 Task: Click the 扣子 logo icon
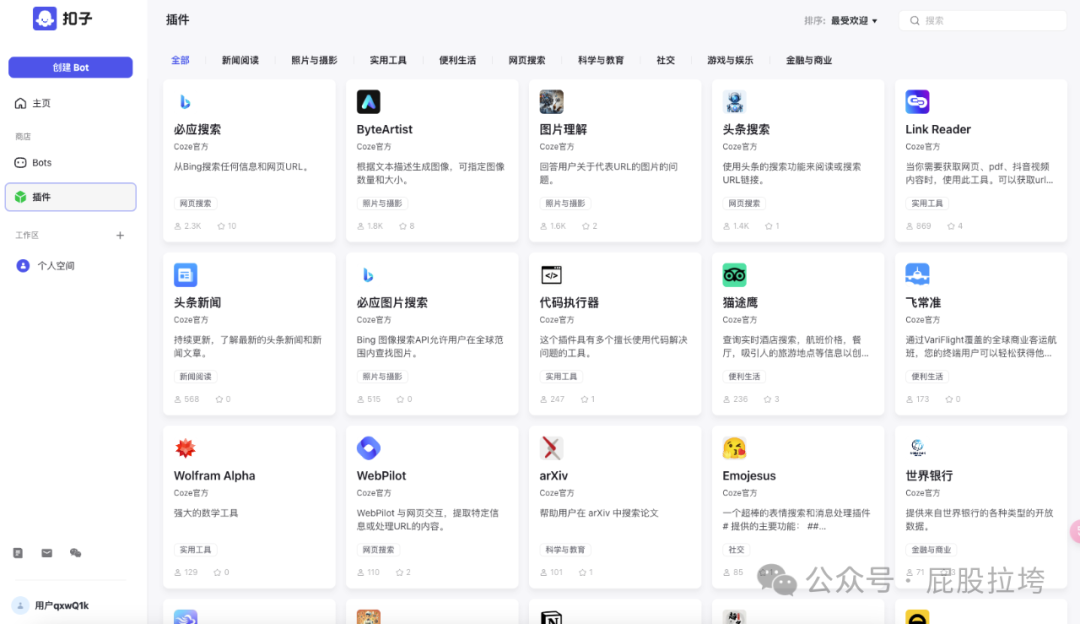click(x=45, y=19)
